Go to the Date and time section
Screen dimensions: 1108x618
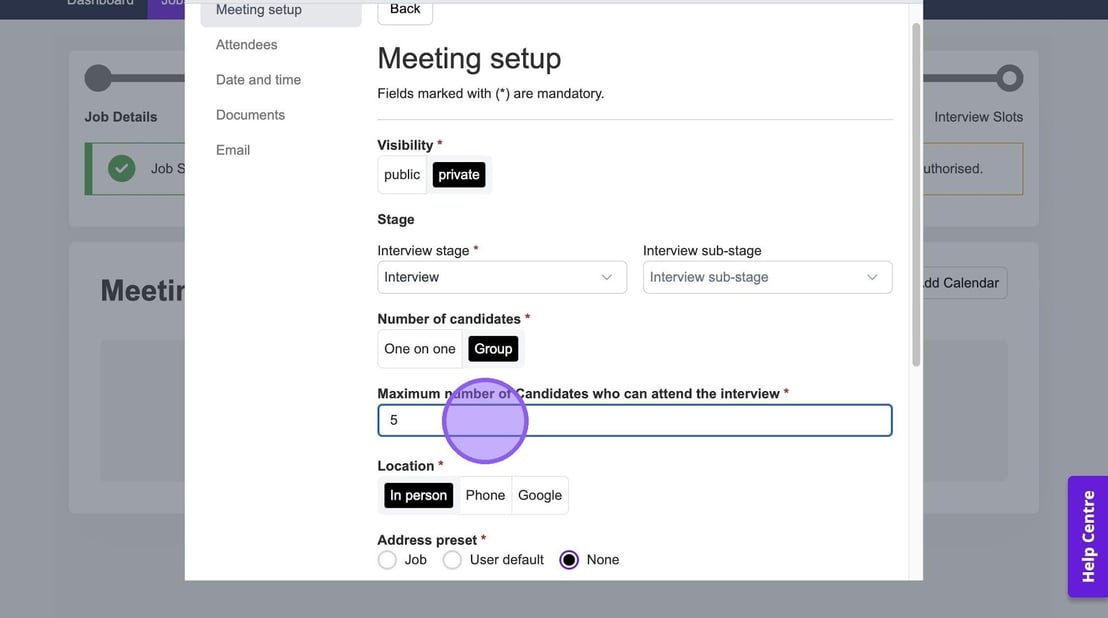tap(258, 80)
